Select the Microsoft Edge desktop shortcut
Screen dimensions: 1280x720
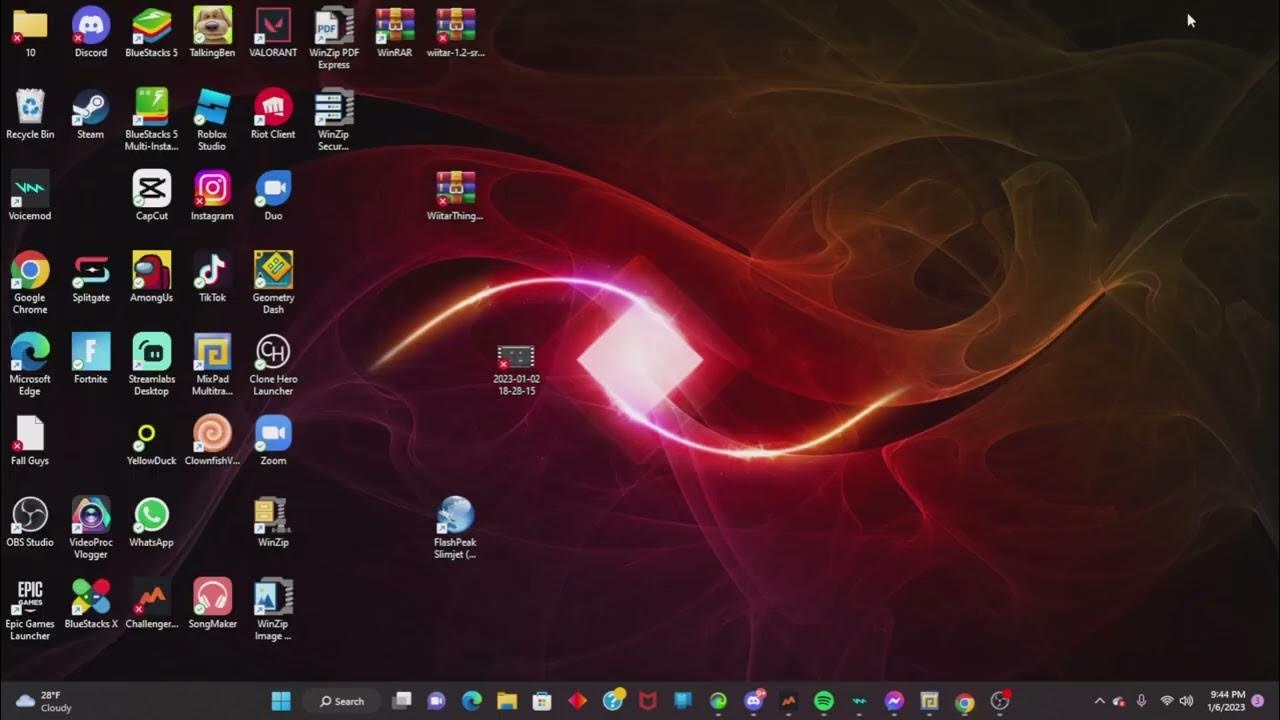[30, 365]
